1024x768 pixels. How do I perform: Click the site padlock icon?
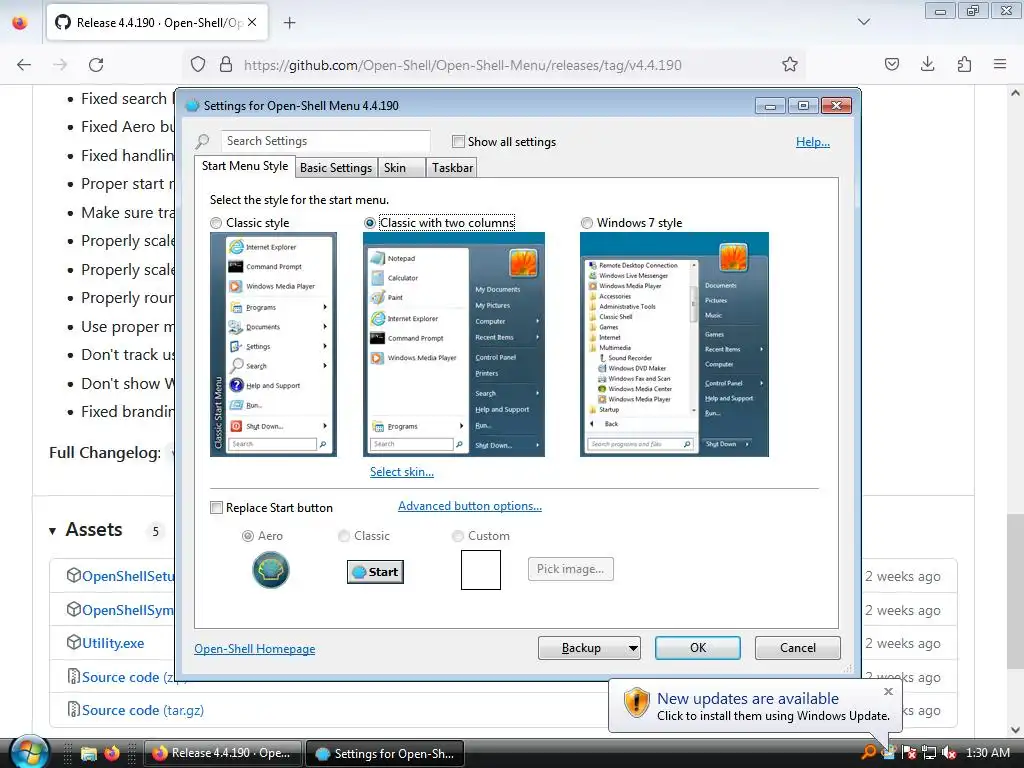coord(225,64)
